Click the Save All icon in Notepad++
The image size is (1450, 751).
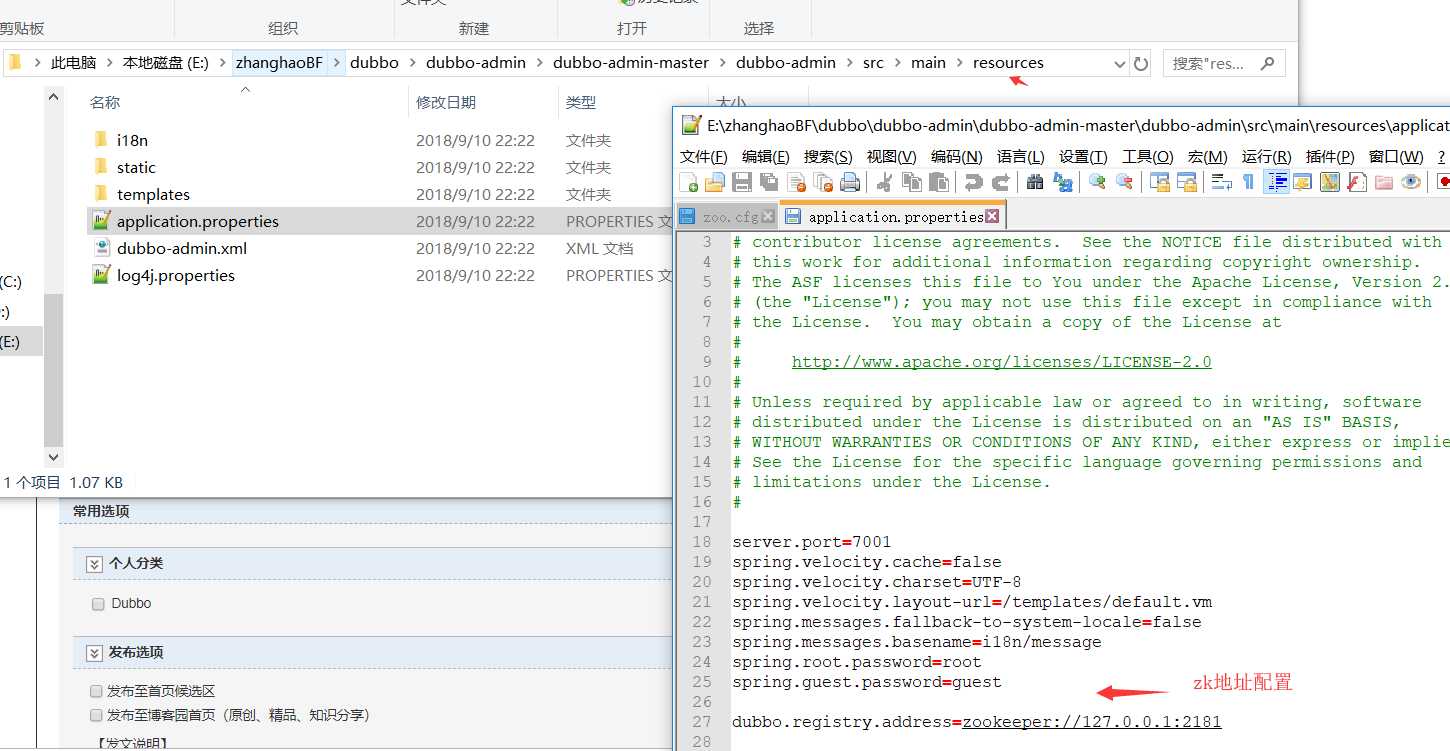(x=769, y=182)
